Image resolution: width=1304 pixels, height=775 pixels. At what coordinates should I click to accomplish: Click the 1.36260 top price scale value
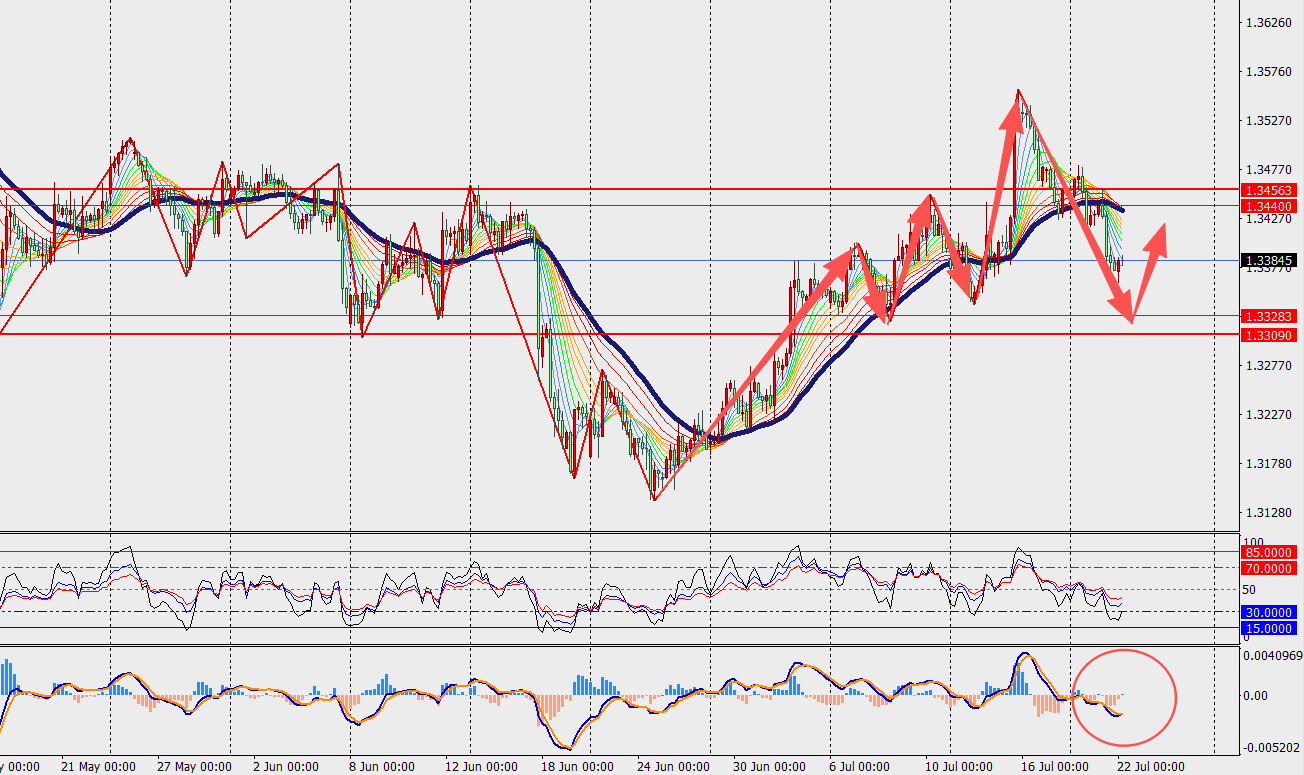coord(1269,23)
